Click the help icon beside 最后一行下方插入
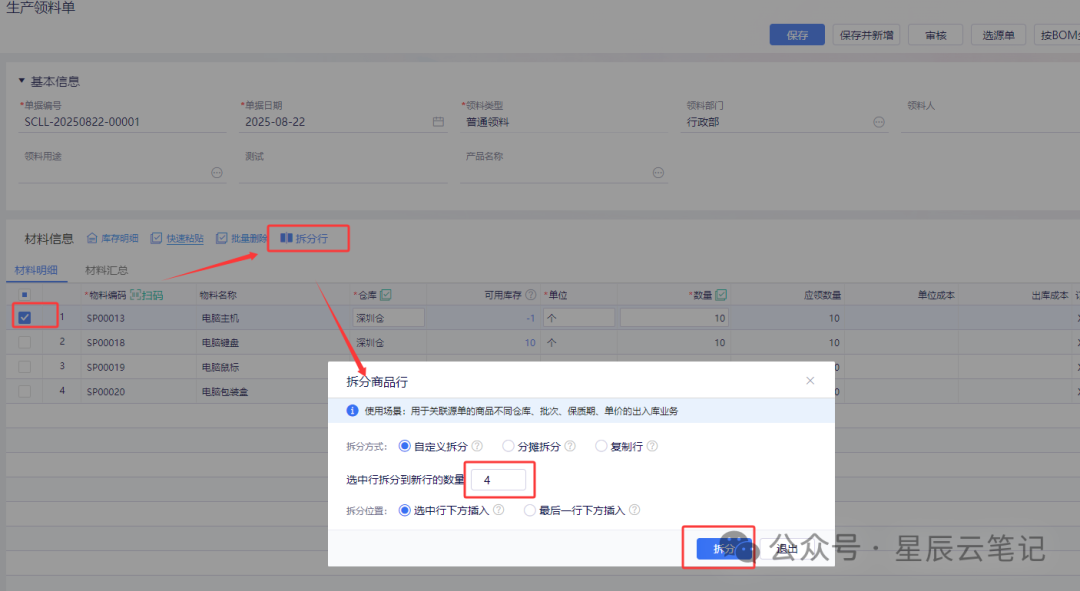This screenshot has width=1080, height=591. point(635,510)
